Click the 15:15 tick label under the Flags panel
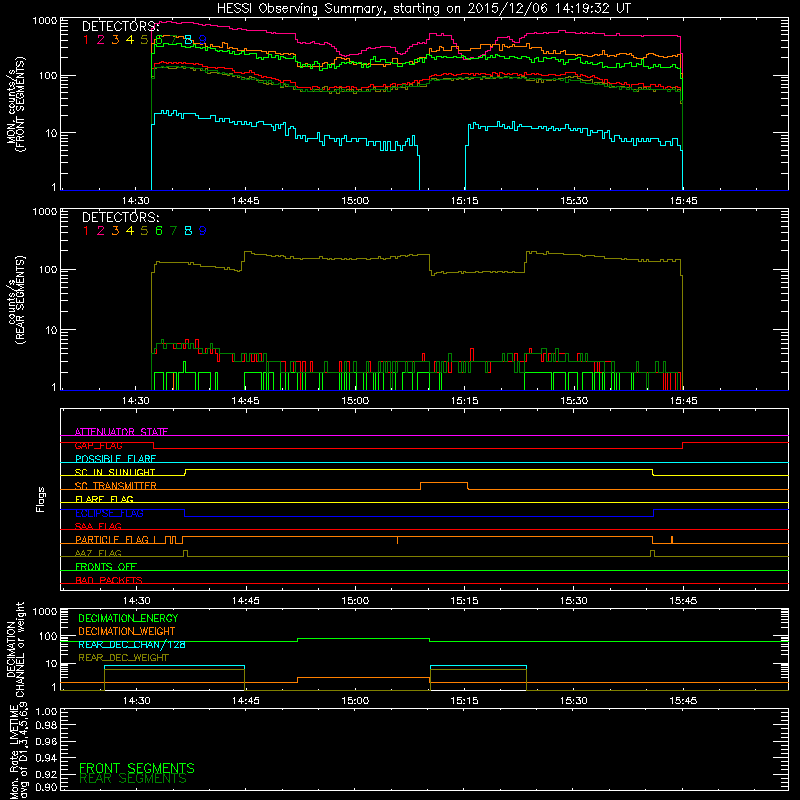Screen dimensions: 800x800 click(x=465, y=601)
